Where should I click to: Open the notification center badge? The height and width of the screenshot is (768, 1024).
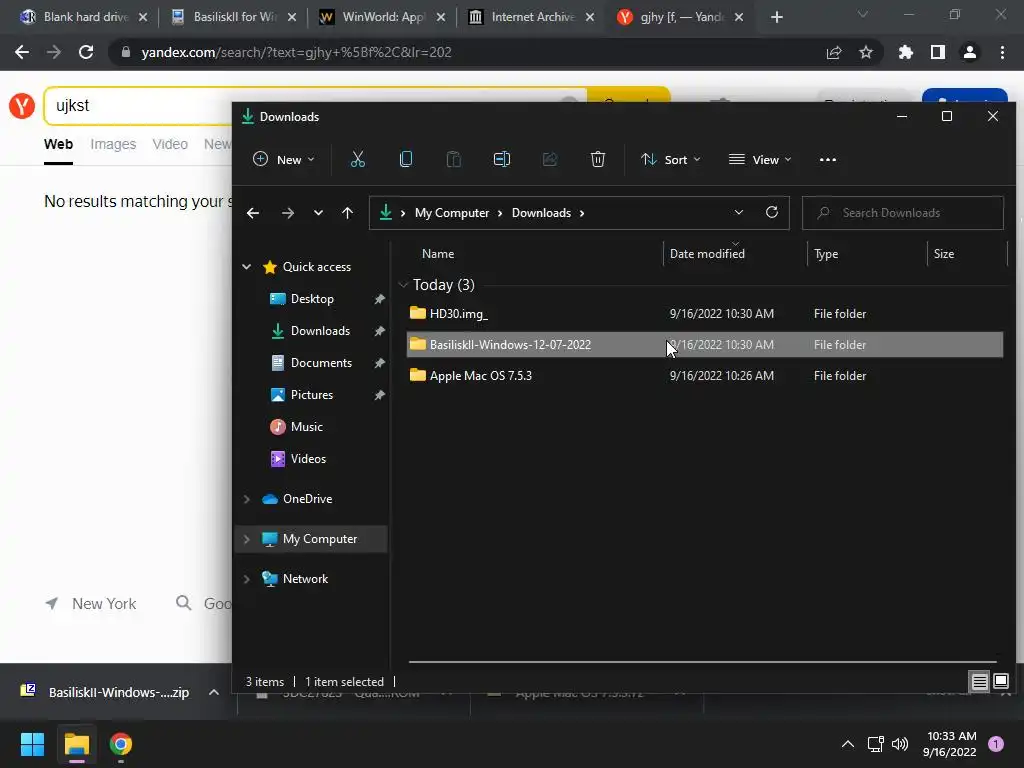[996, 744]
